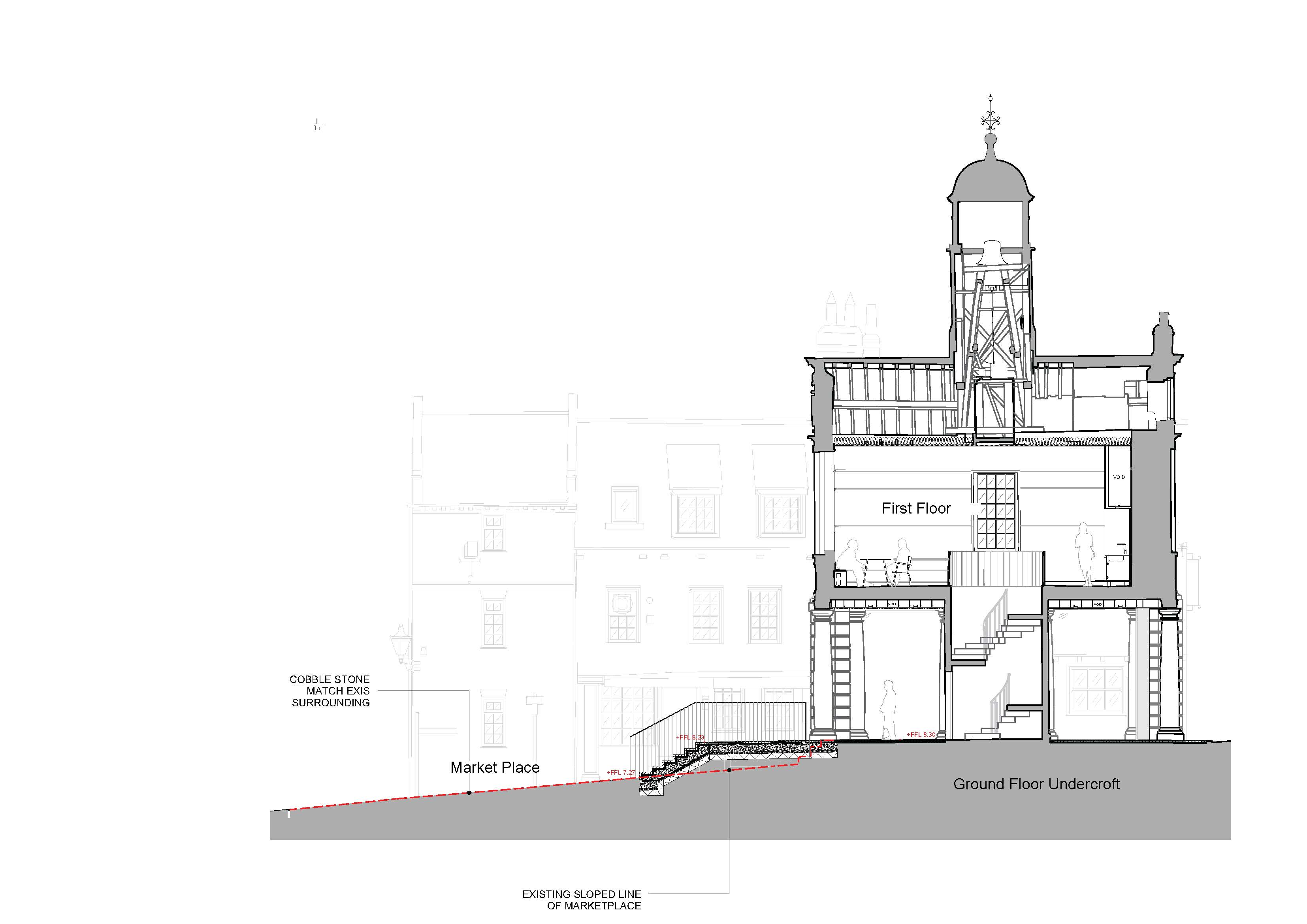The width and height of the screenshot is (1307, 924).
Task: Click the upper 'VOID' box on first floor
Action: (x=1119, y=477)
